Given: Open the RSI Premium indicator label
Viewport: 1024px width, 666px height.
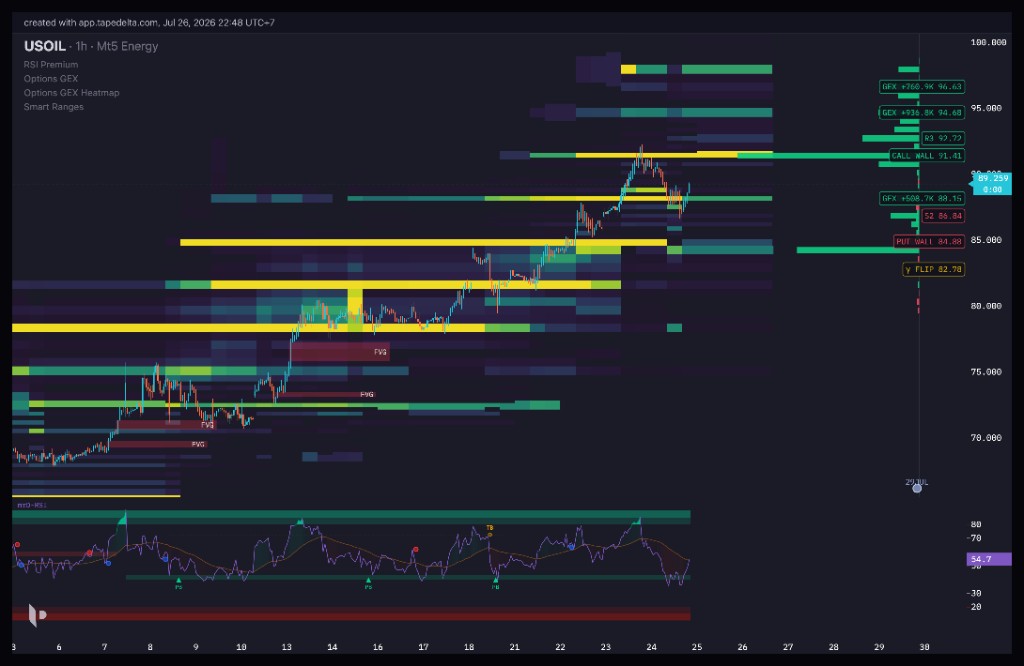Looking at the screenshot, I should click(51, 65).
